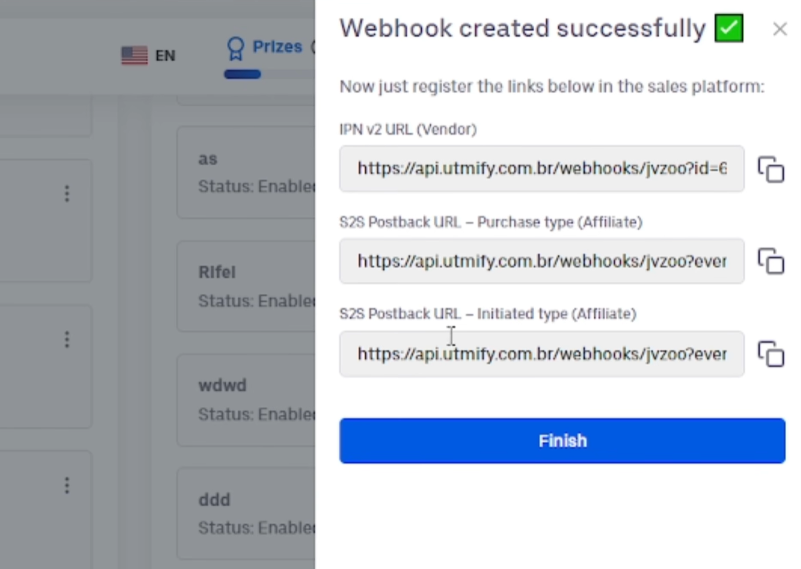
Task: Open the EN language selector
Action: 149,55
